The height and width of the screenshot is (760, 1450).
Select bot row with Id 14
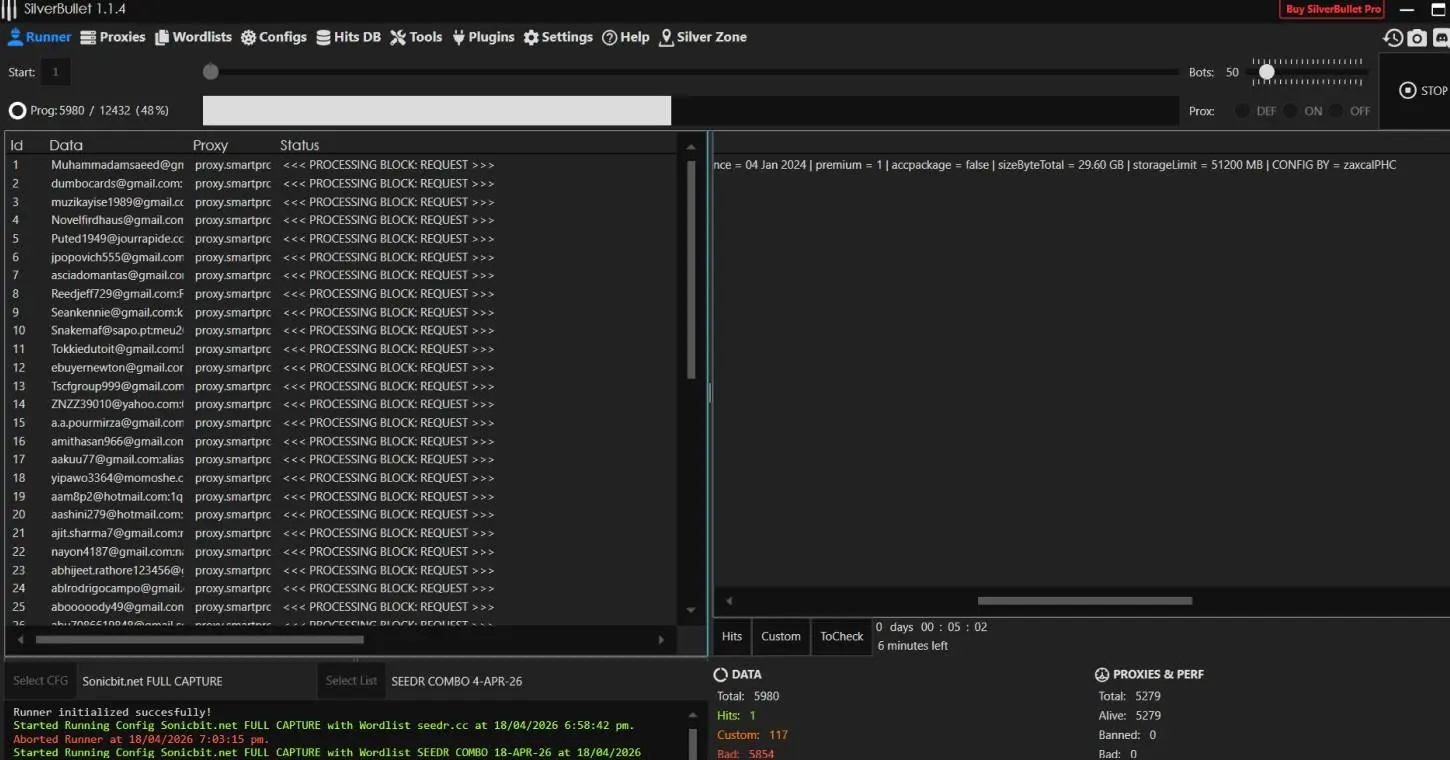(341, 404)
